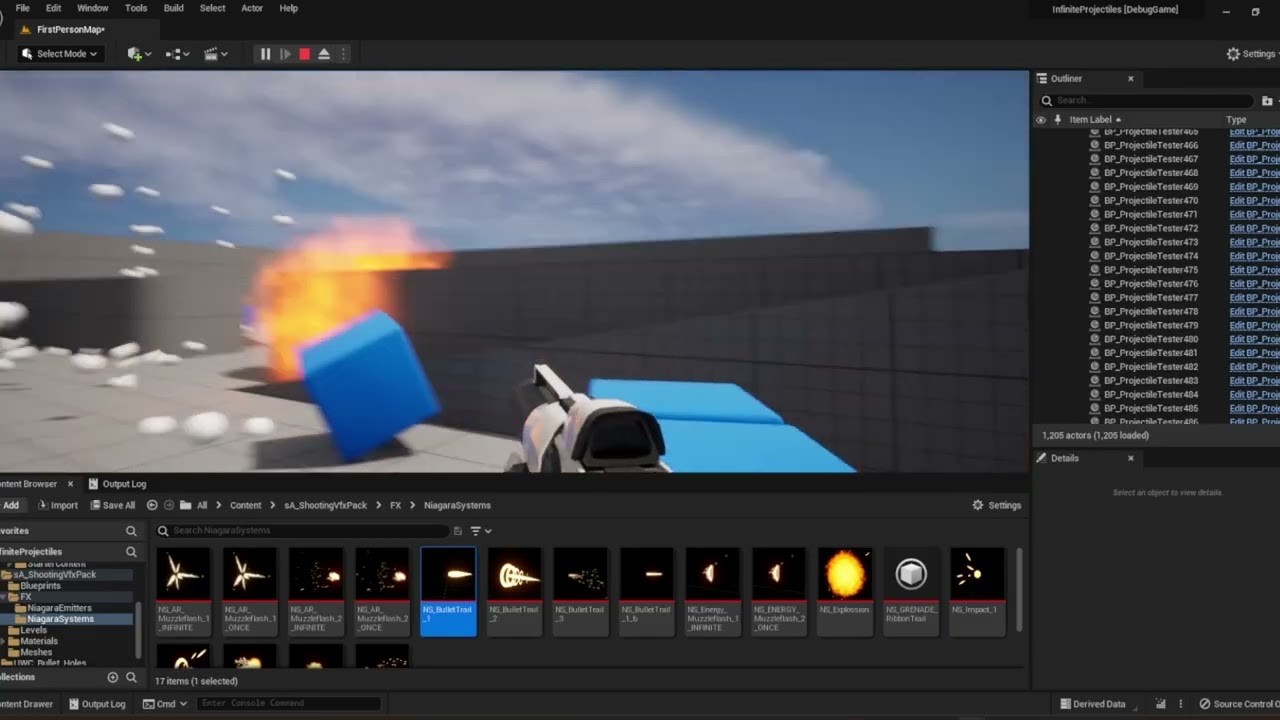Screen dimensions: 1280x720
Task: Sort Outliner by Type column
Action: [1237, 120]
